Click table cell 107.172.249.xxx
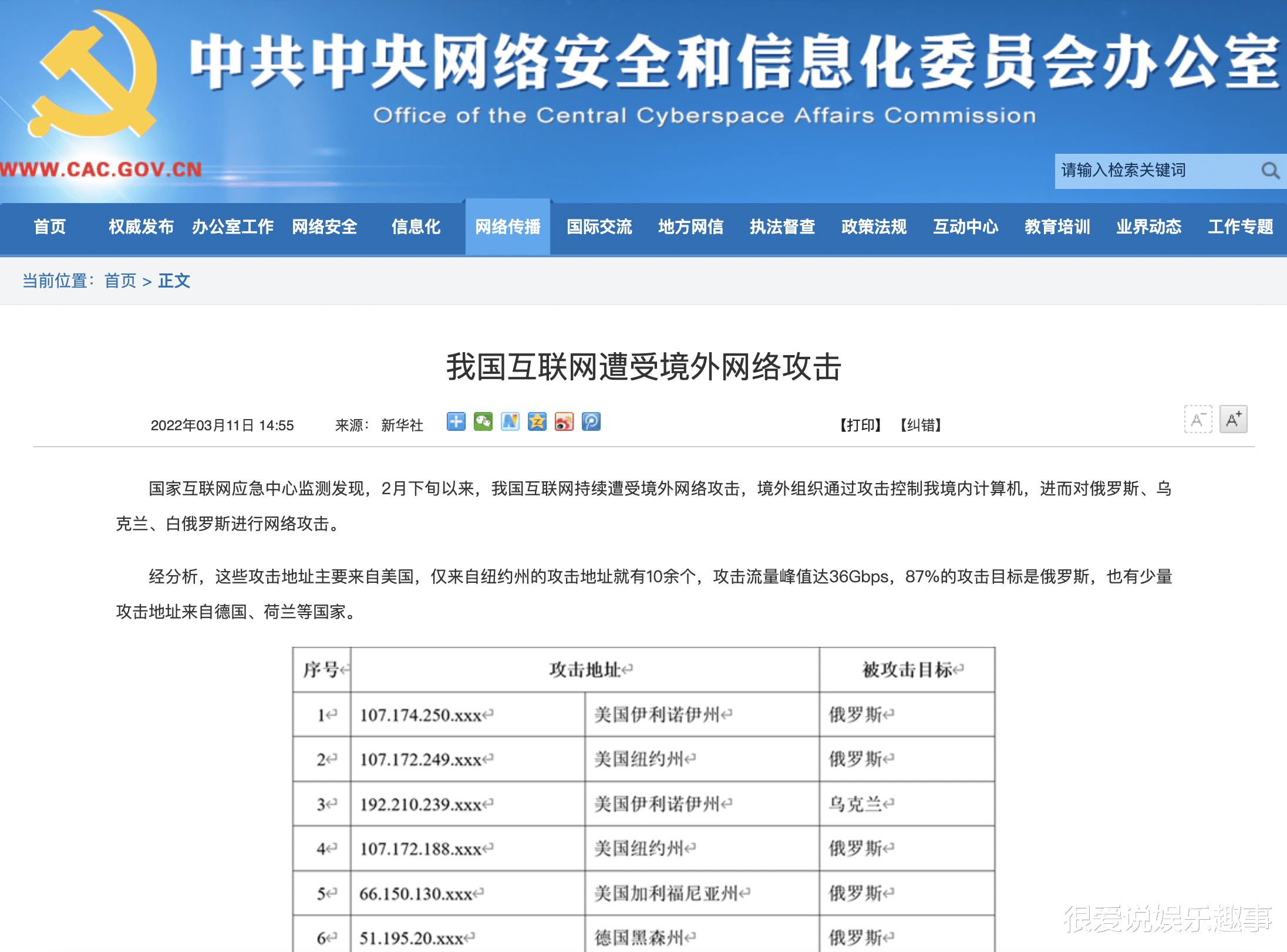 point(467,759)
